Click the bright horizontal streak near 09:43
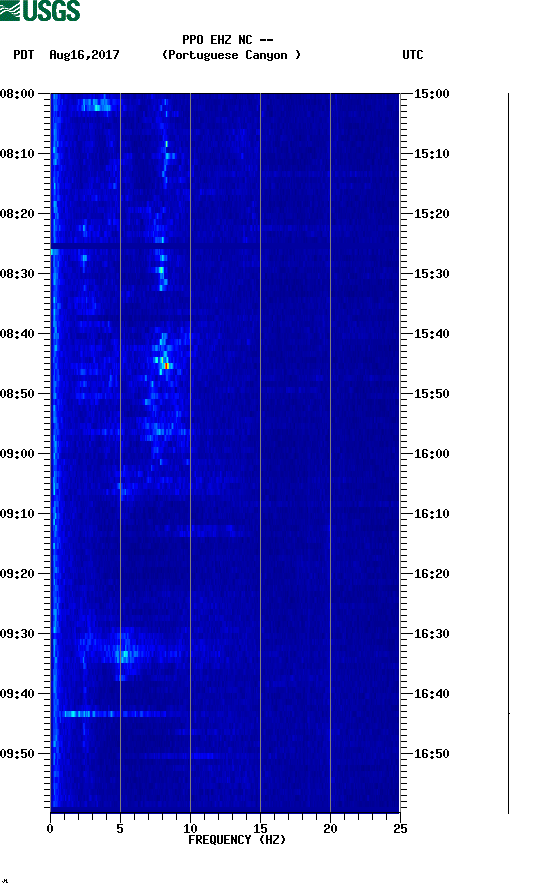 (117, 713)
